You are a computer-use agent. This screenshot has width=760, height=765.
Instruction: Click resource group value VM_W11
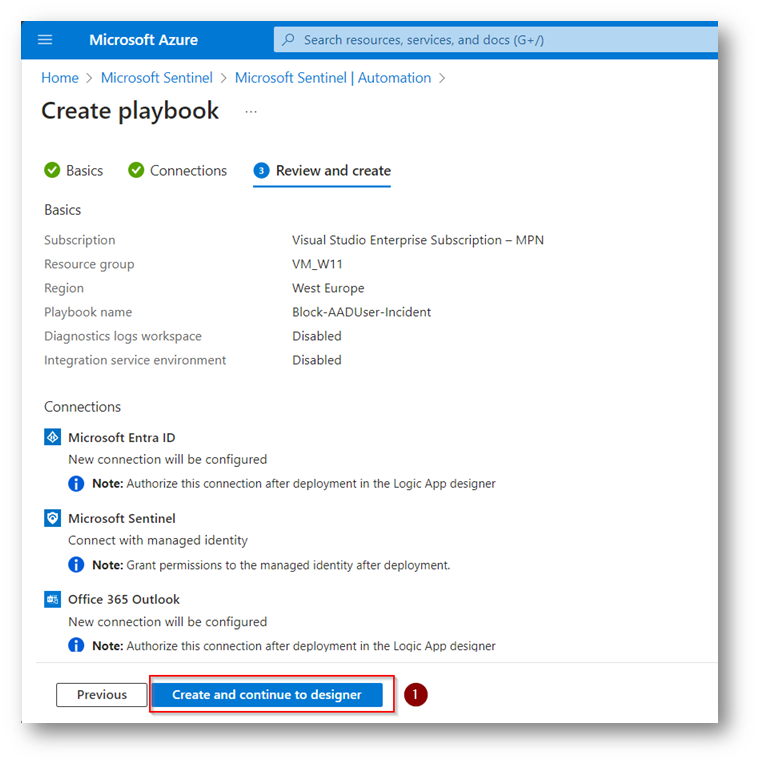[x=317, y=264]
